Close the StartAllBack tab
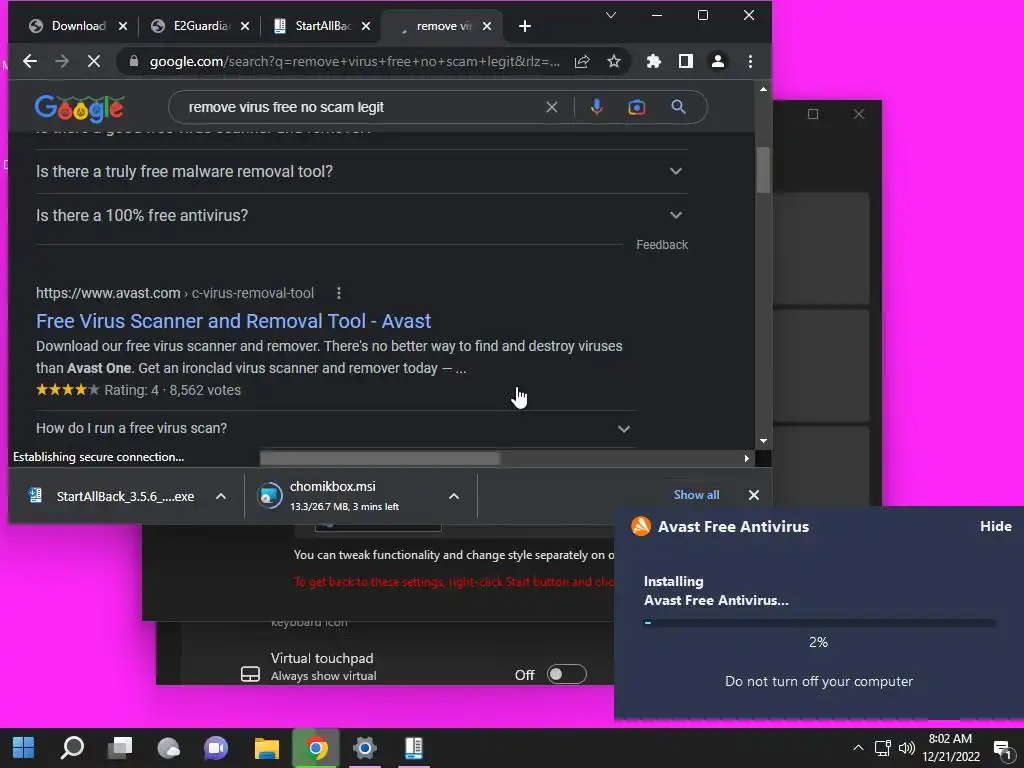1024x768 pixels. pos(366,26)
